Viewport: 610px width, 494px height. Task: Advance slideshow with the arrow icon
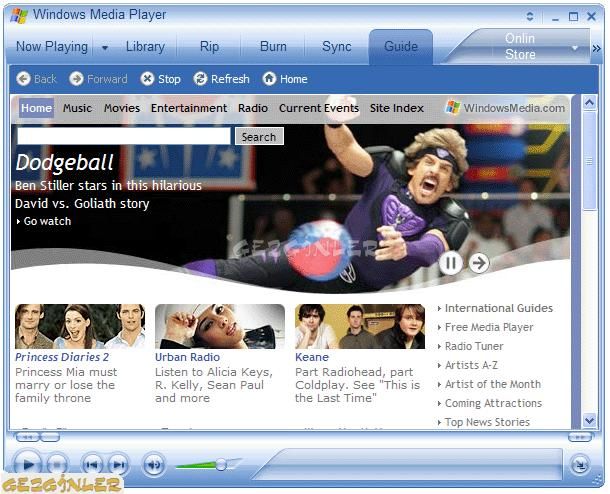[479, 263]
